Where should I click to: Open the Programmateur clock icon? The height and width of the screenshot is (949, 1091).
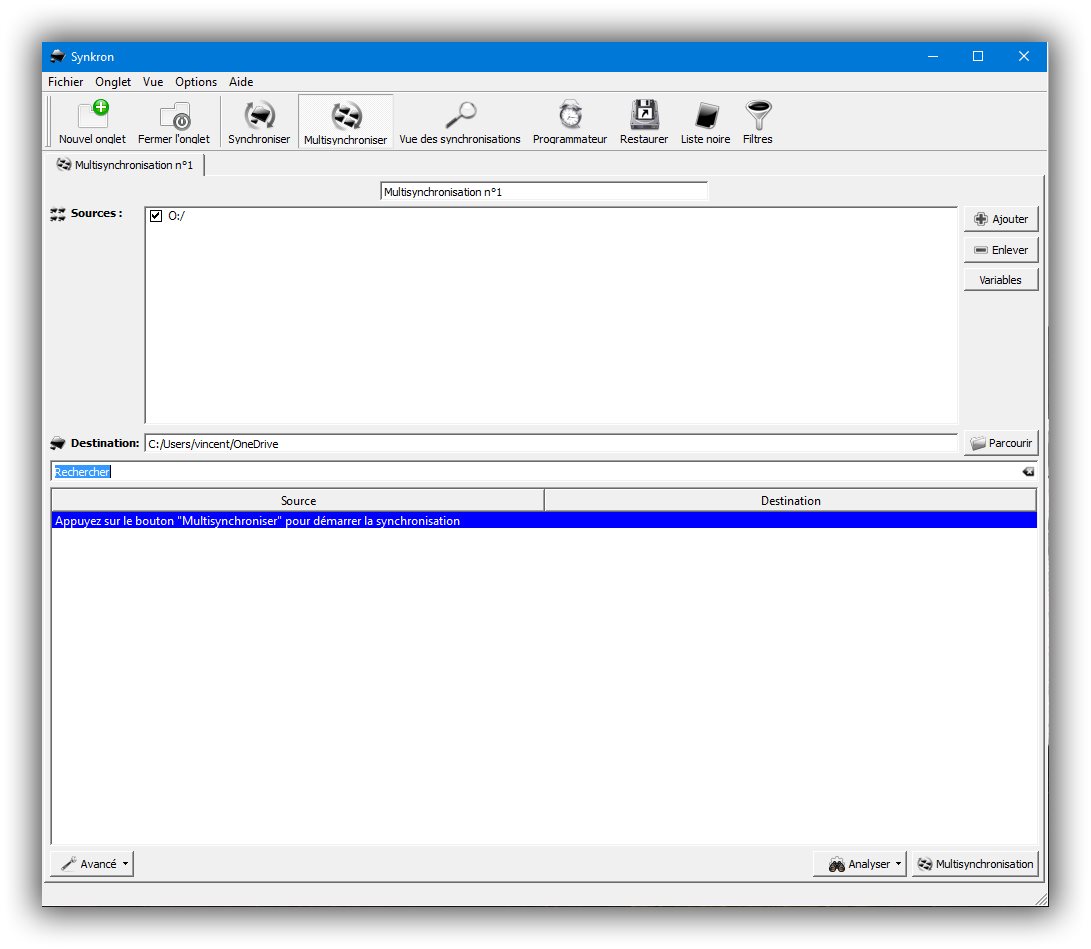click(x=570, y=116)
